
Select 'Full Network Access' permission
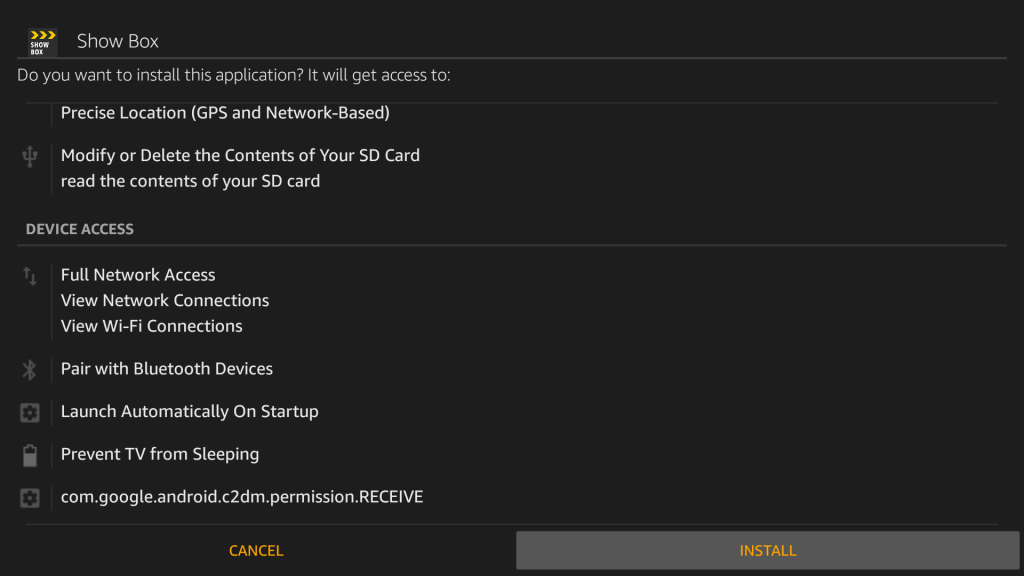138,275
